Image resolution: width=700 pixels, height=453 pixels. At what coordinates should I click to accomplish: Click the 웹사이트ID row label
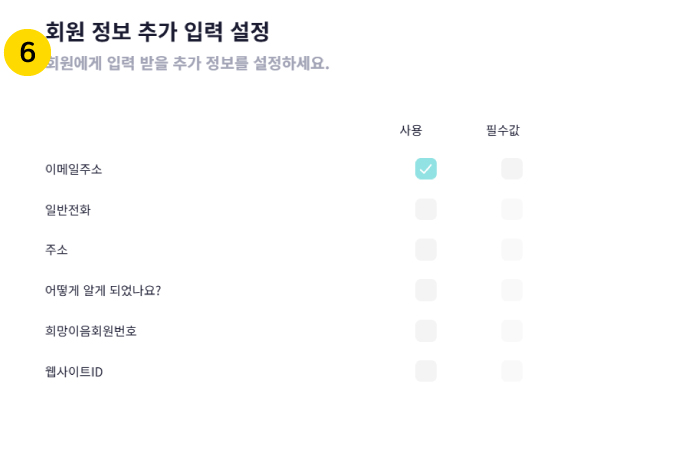pos(74,371)
